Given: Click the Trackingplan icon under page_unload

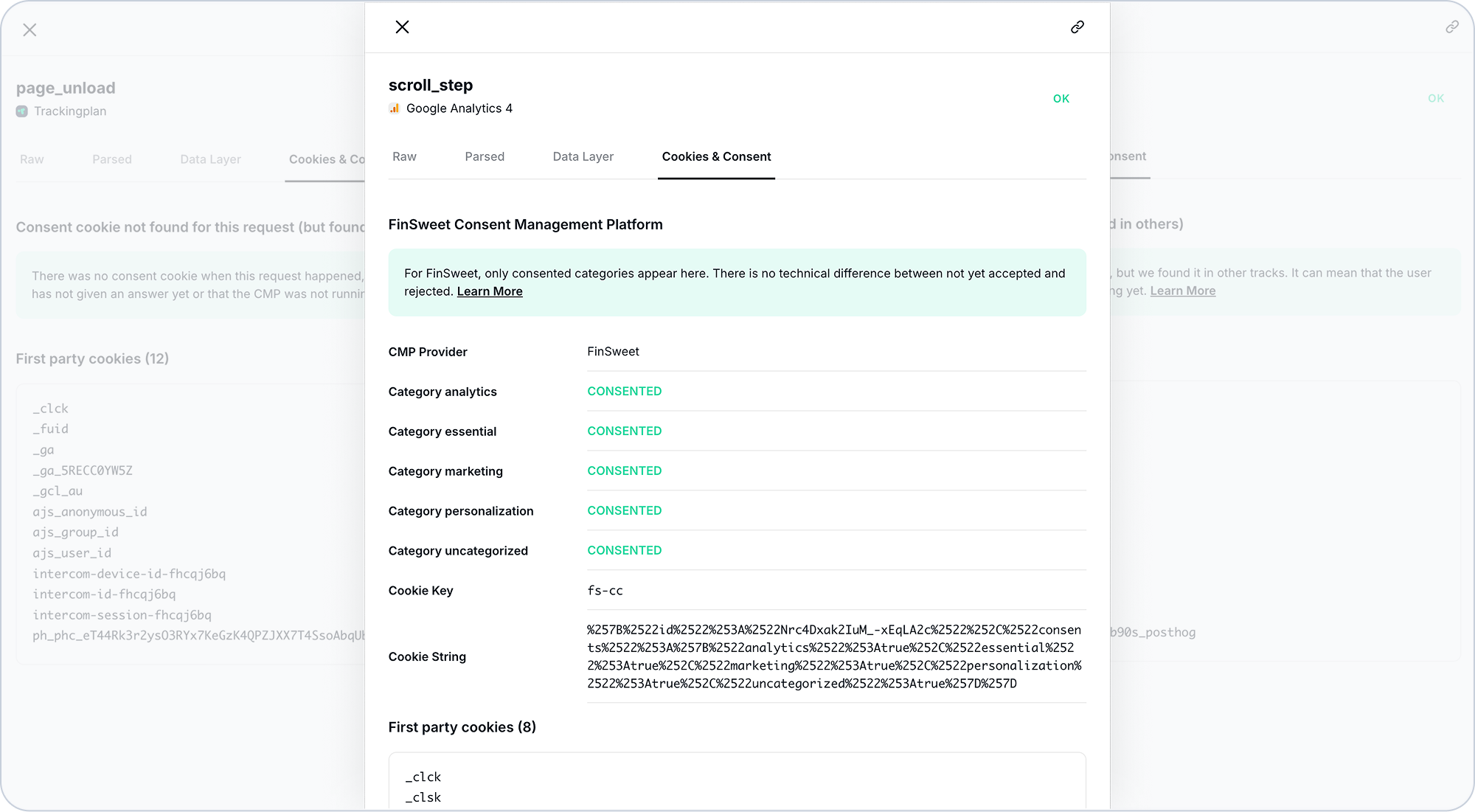Looking at the screenshot, I should pos(22,111).
